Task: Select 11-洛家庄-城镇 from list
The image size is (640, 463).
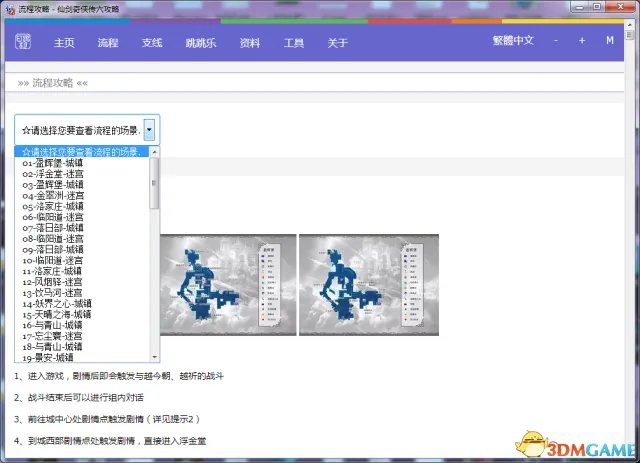Action: click(x=82, y=271)
